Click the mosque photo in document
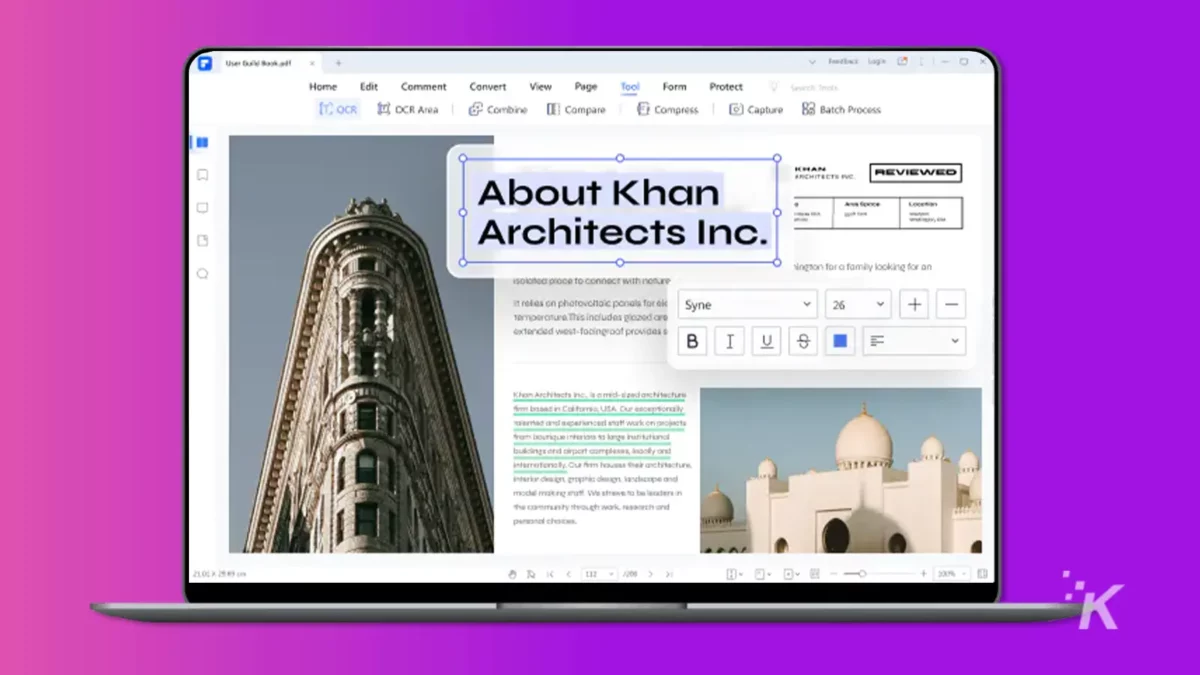This screenshot has height=675, width=1200. click(x=841, y=471)
